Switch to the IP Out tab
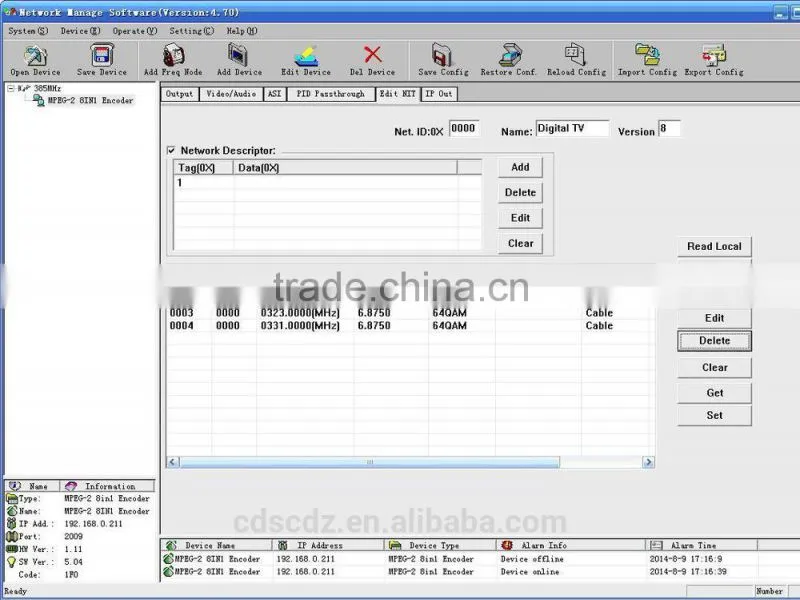The width and height of the screenshot is (800, 600). tap(439, 94)
